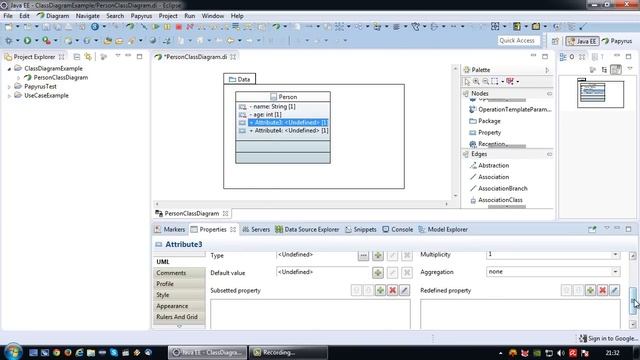Open the Aggregation dropdown
This screenshot has width=640, height=360.
(615, 272)
